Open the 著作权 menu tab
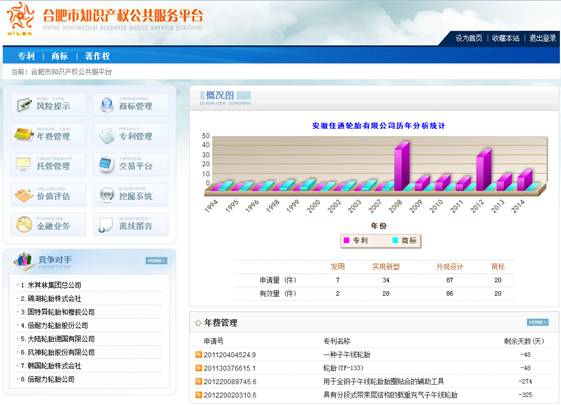This screenshot has height=406, width=561. [x=97, y=56]
